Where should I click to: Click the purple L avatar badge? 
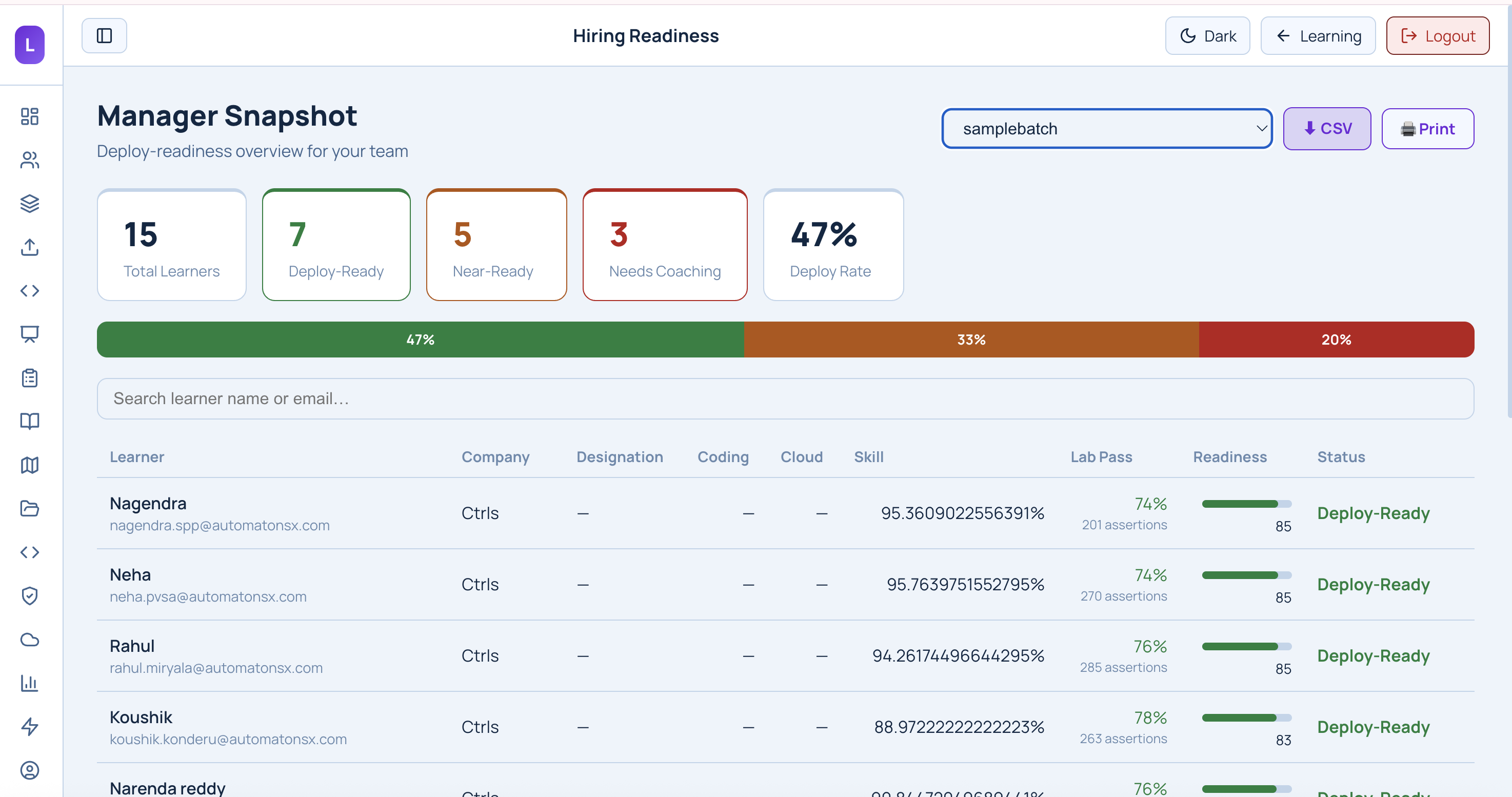pyautogui.click(x=29, y=45)
